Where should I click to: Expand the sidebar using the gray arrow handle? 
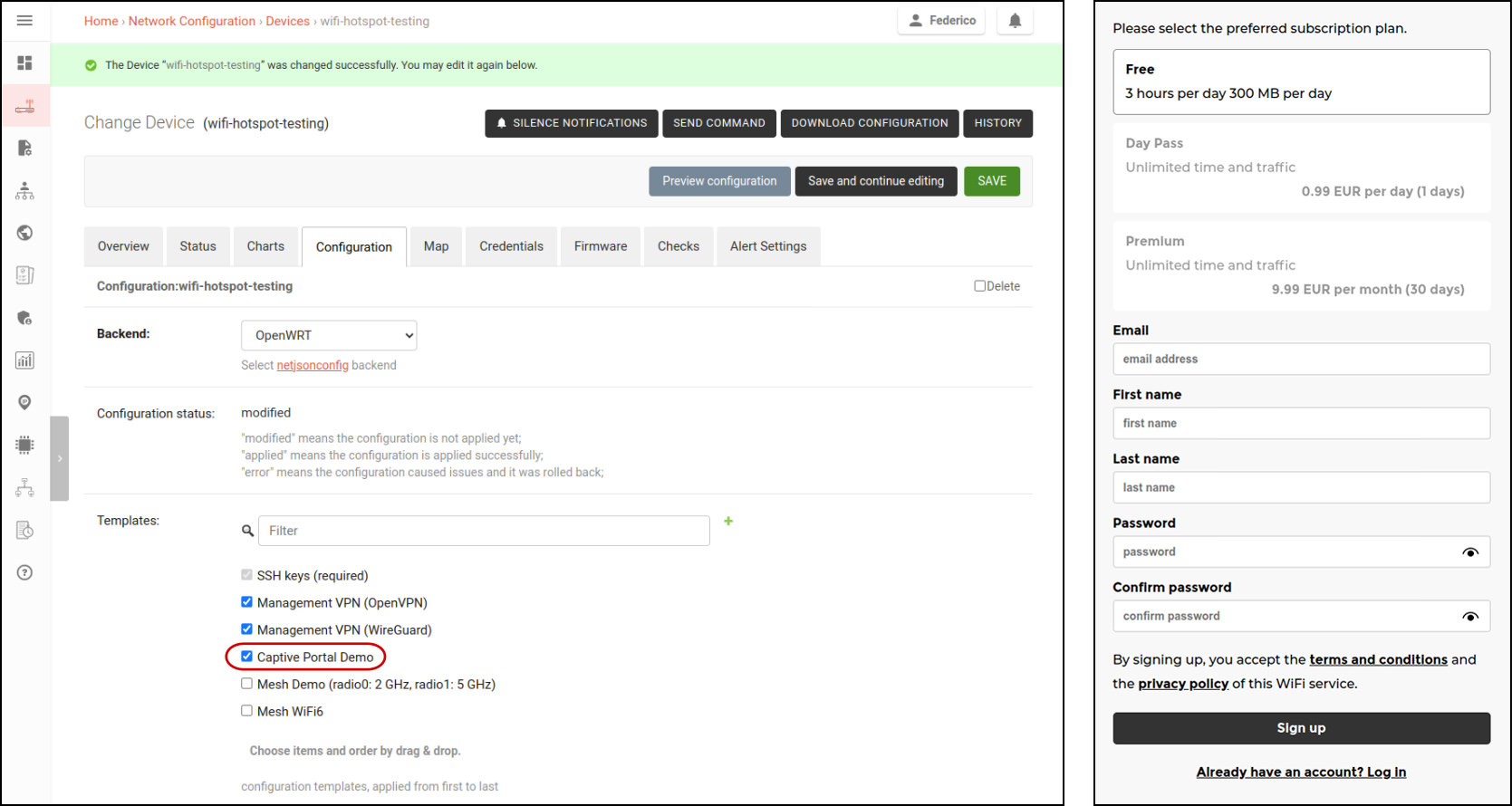click(x=60, y=458)
